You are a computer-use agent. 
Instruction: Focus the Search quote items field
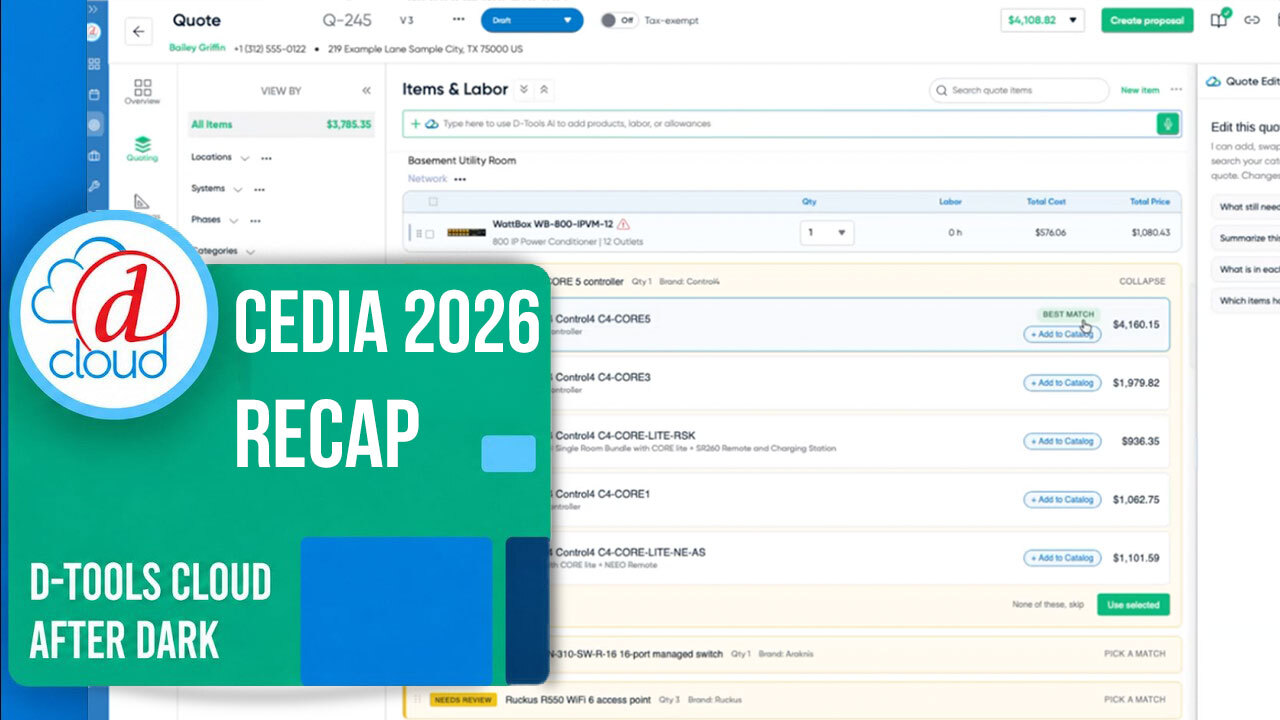(1019, 90)
